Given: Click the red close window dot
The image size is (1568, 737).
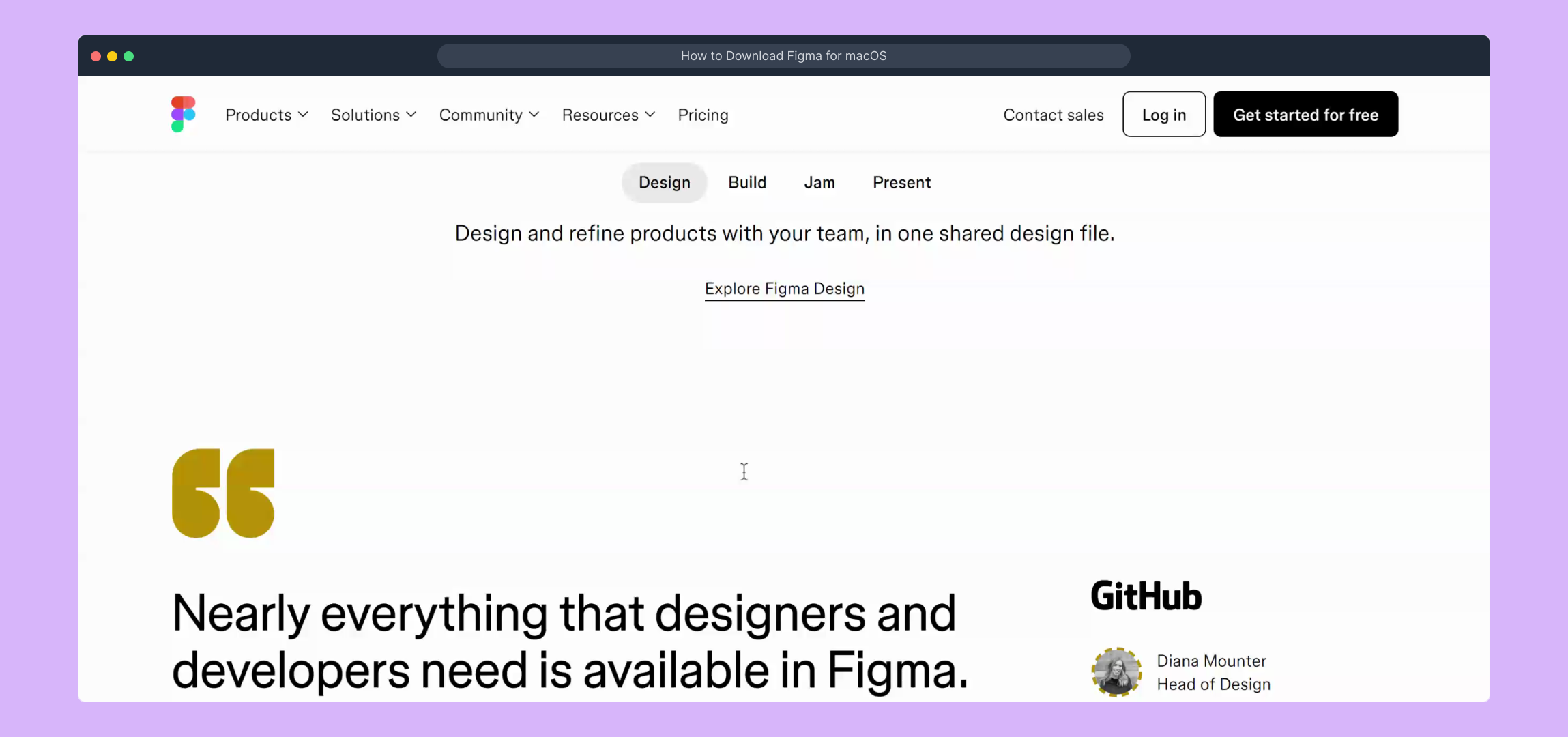Looking at the screenshot, I should click(96, 56).
